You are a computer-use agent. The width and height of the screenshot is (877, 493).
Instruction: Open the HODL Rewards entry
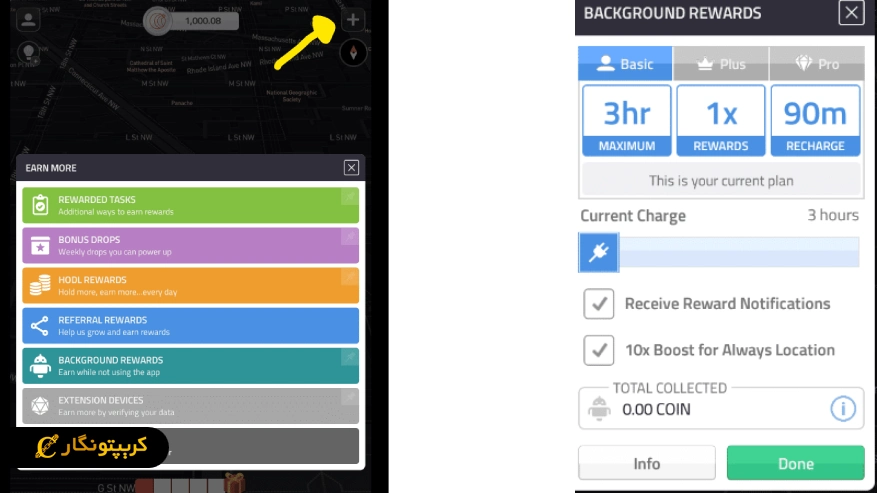tap(190, 285)
